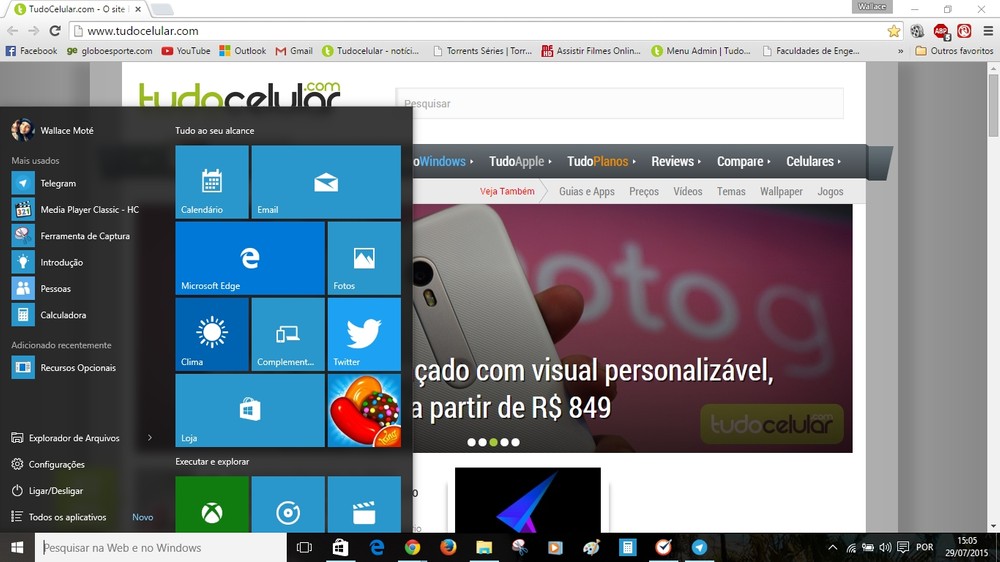Select the third carousel dot
Screen dimensions: 1000x562
(493, 442)
